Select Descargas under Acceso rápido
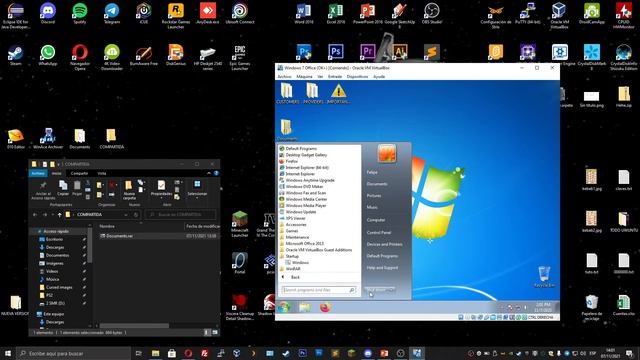Screen dimensions: 640x360 click(x=55, y=247)
